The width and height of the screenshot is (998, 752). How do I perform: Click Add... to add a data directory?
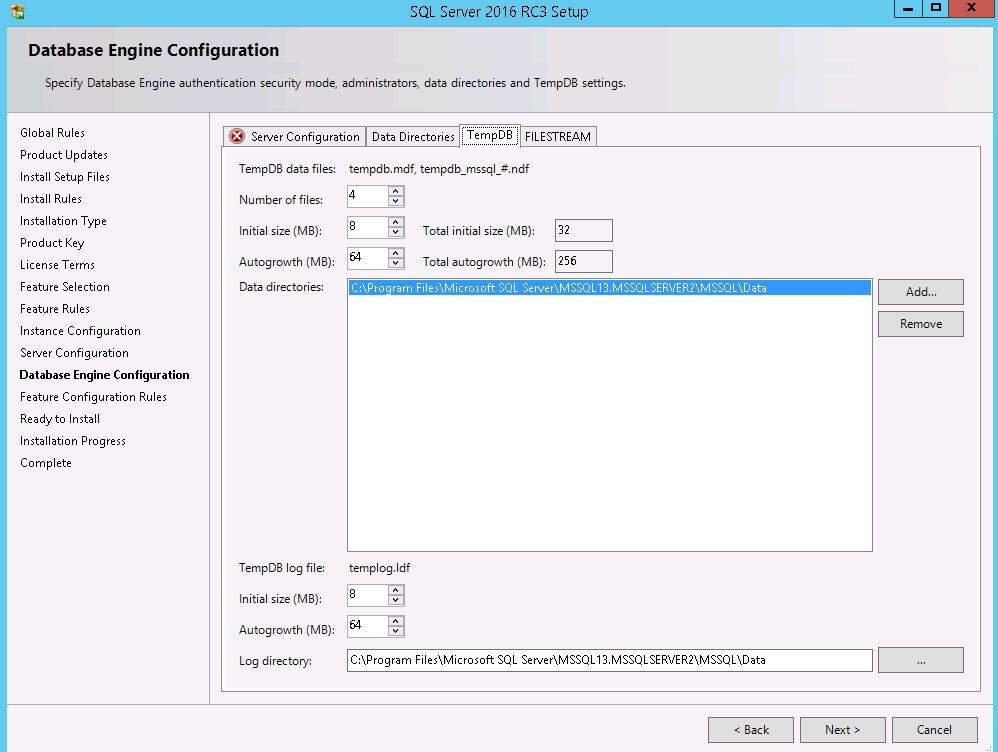(921, 292)
